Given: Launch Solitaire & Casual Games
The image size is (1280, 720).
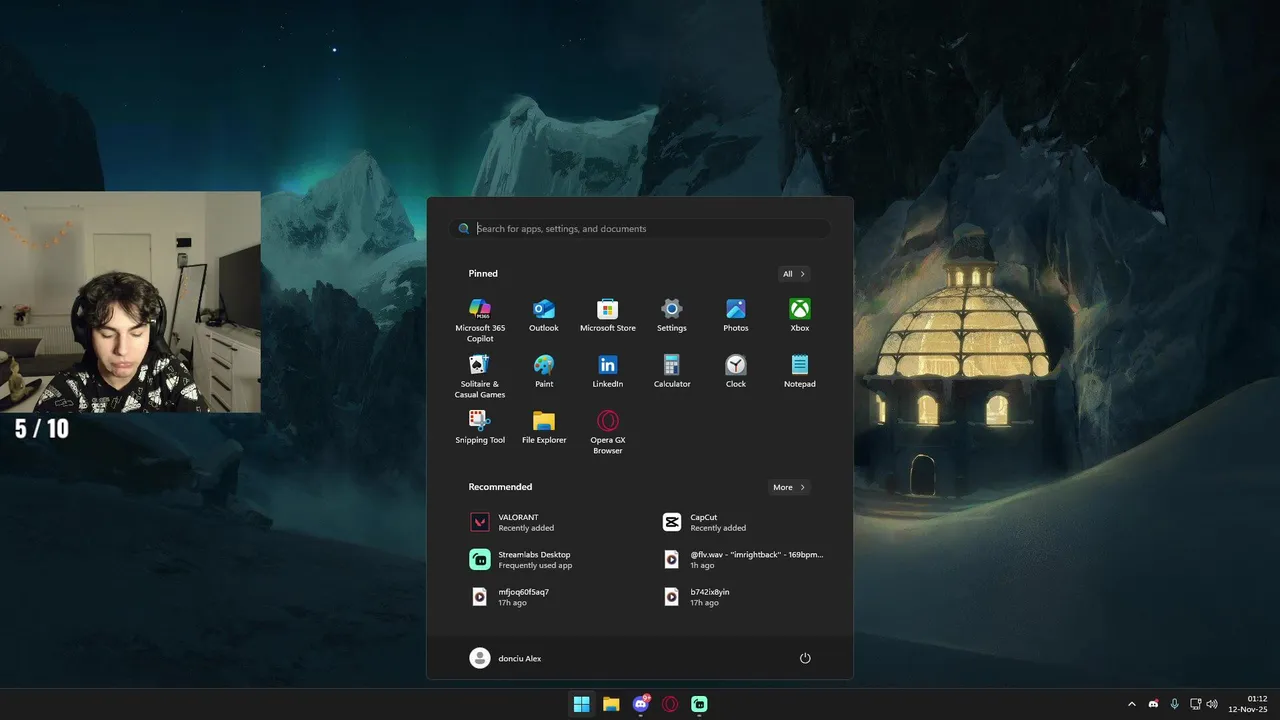Looking at the screenshot, I should pyautogui.click(x=480, y=375).
